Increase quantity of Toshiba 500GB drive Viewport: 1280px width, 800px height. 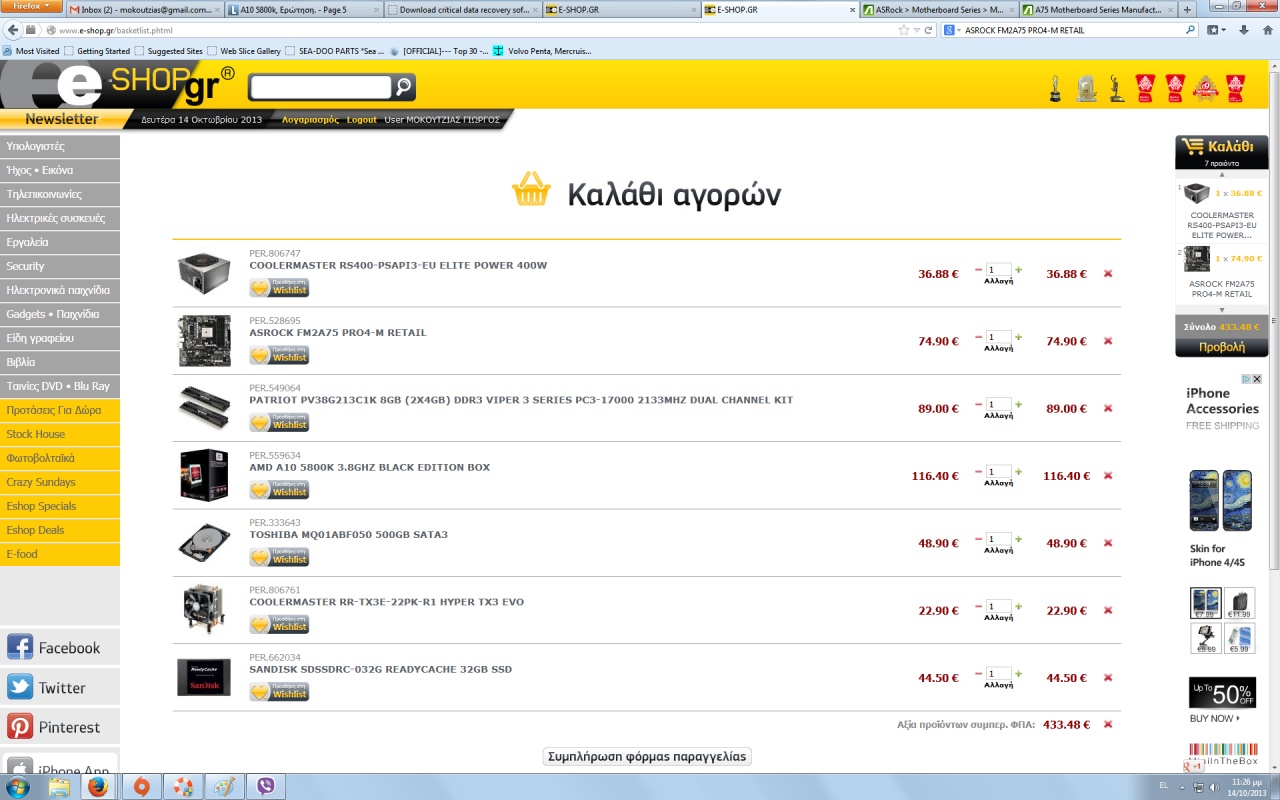pos(1019,539)
